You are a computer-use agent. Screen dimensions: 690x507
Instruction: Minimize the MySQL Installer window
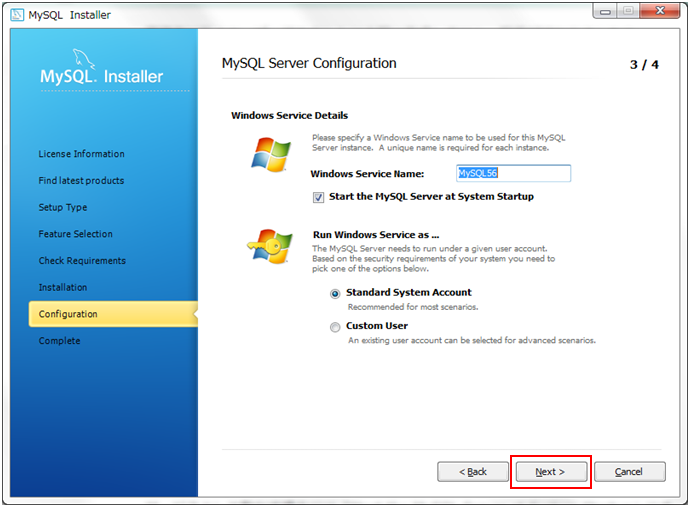(x=605, y=11)
